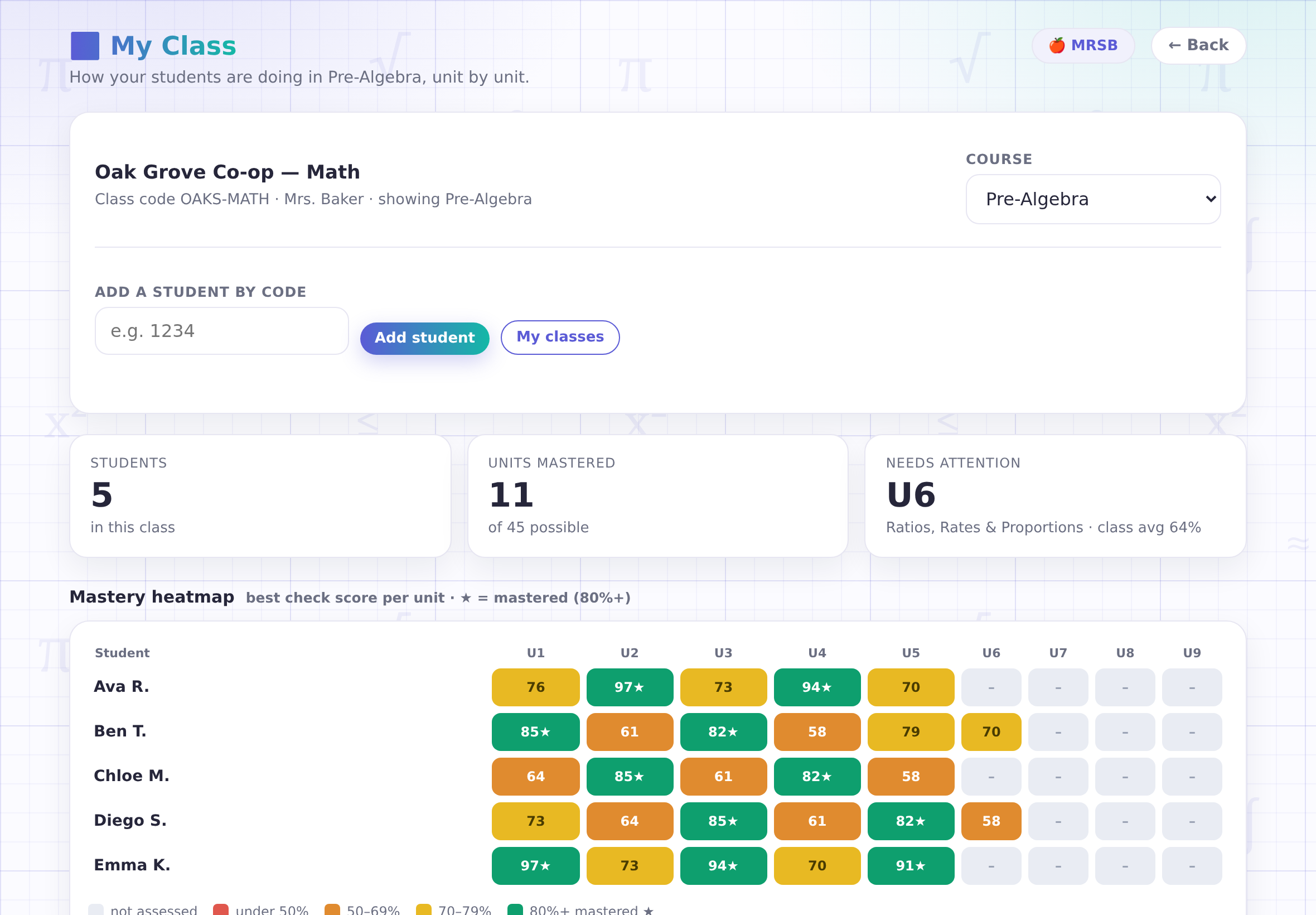Click Emma K.'s U2 score 73
1316x915 pixels.
pos(630,866)
